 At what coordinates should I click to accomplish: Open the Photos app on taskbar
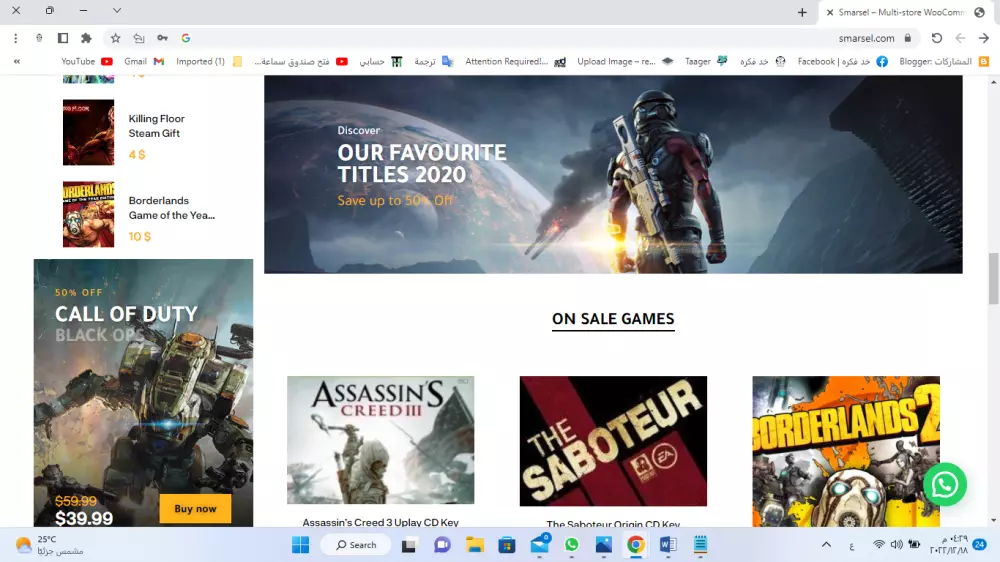pyautogui.click(x=603, y=544)
